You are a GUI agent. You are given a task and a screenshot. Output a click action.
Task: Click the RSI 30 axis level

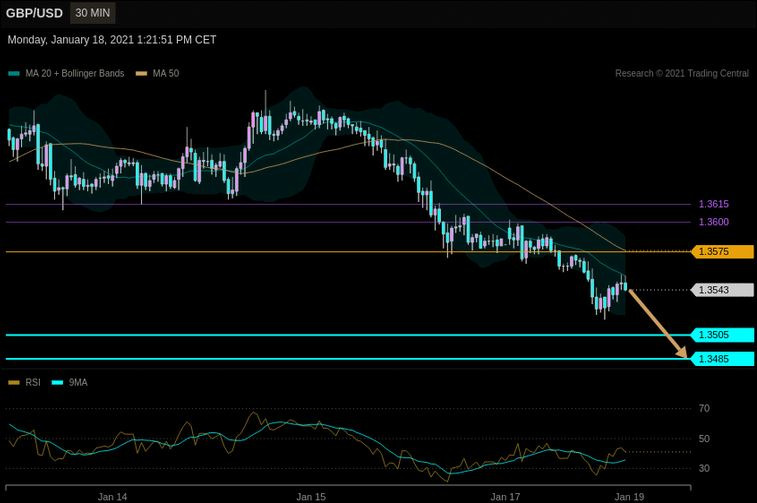click(x=704, y=468)
